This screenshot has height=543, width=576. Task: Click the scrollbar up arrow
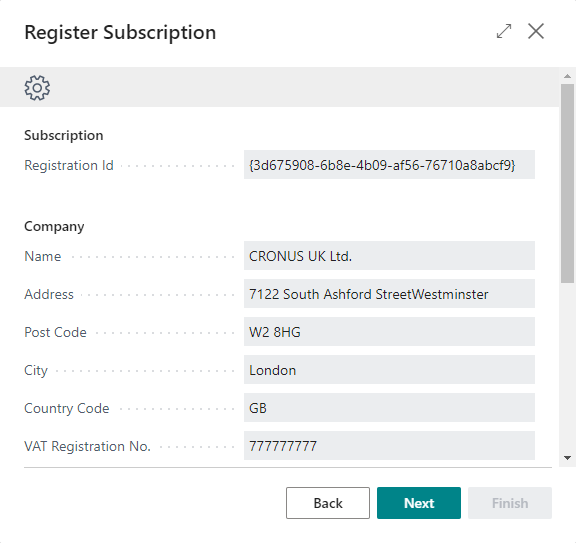pyautogui.click(x=567, y=76)
